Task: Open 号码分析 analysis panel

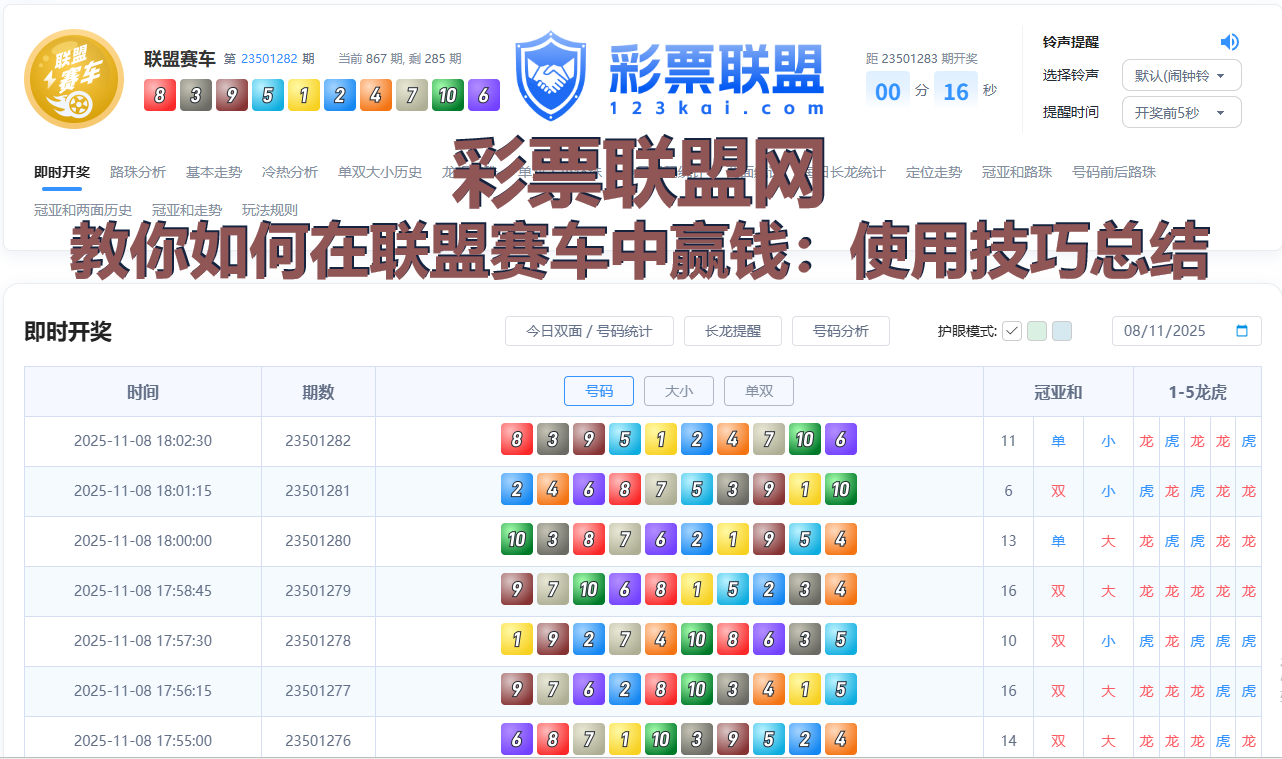Action: pos(840,330)
